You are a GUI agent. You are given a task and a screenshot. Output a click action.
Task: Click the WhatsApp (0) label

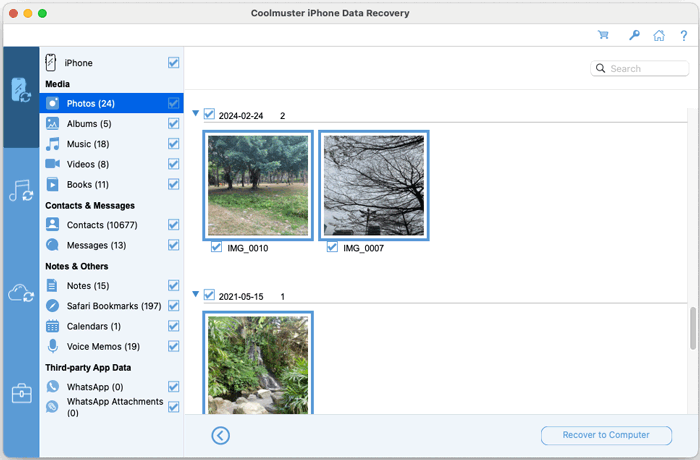95,387
